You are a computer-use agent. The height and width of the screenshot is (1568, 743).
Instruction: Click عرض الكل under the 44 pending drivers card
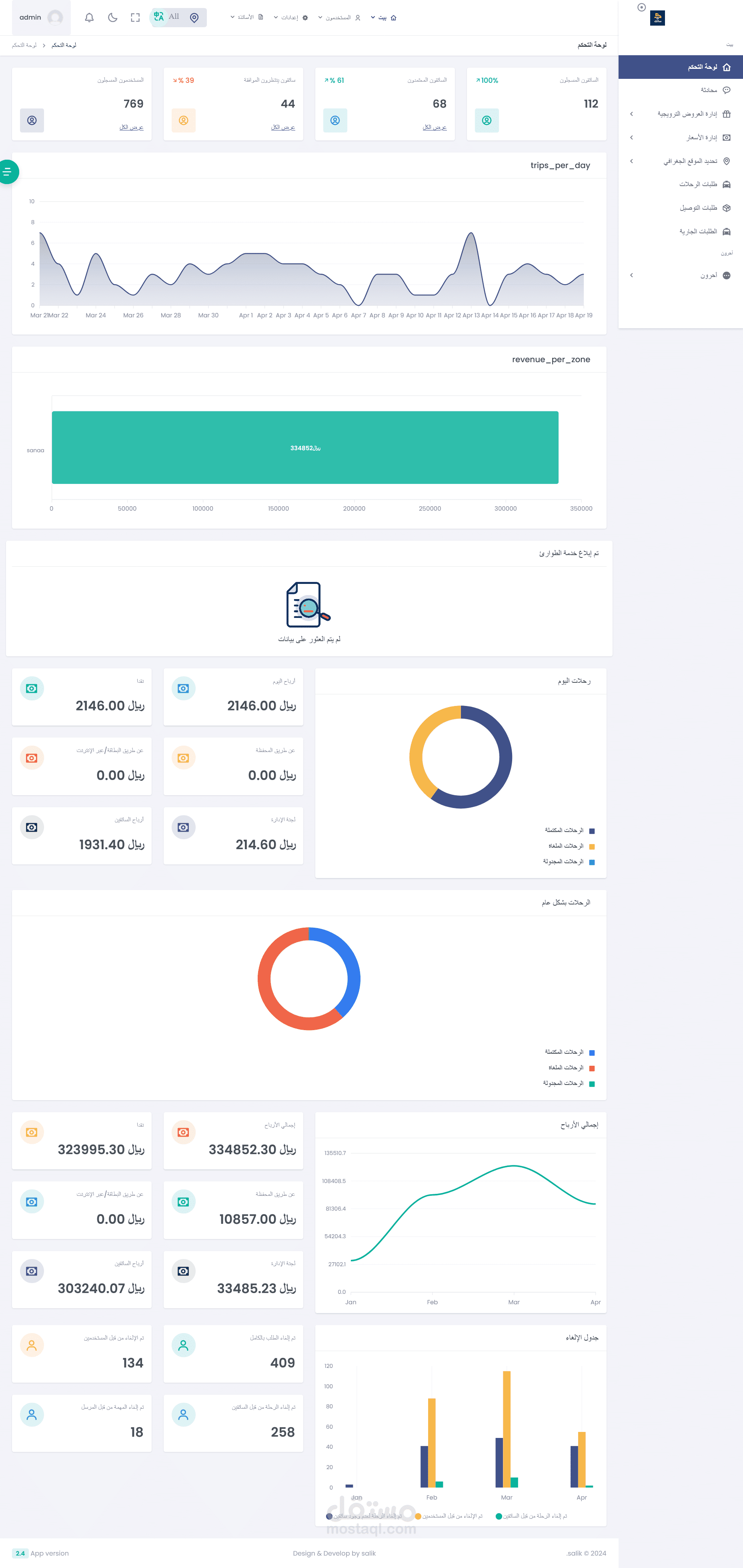point(283,127)
